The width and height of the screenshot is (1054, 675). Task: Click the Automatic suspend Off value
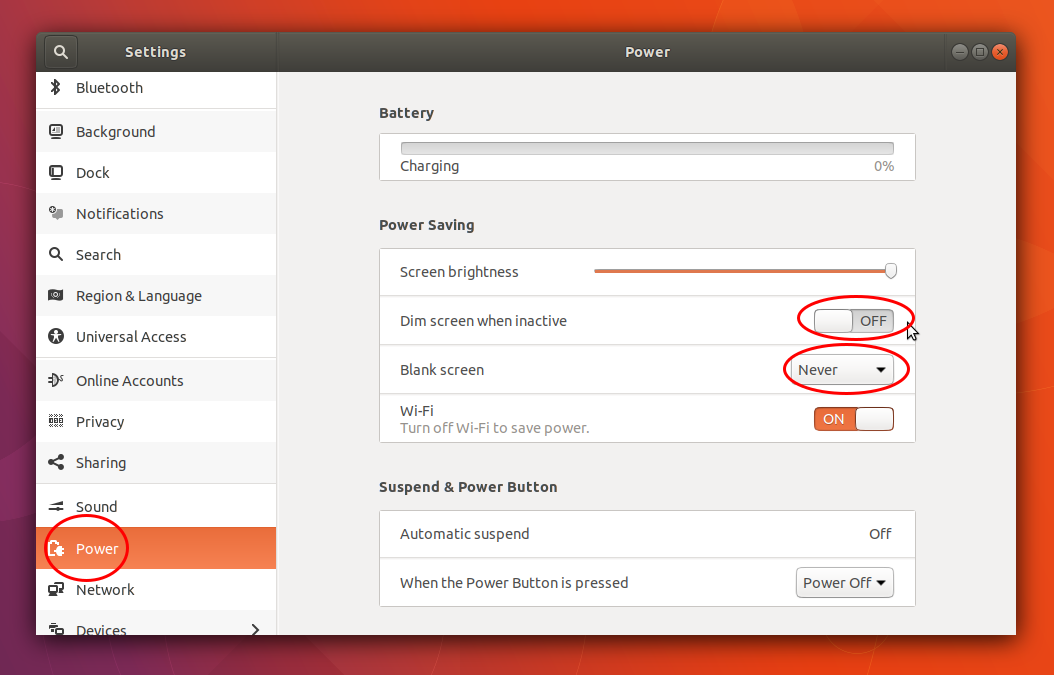pos(880,534)
